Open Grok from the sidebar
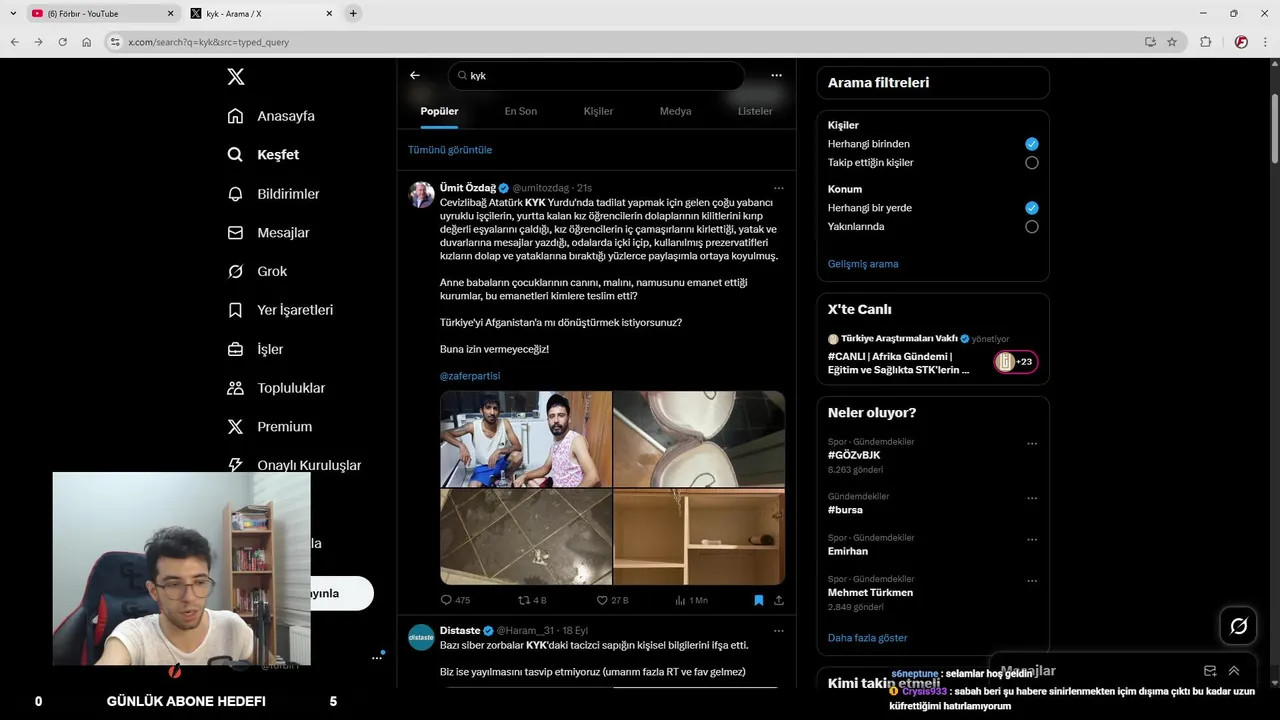 coord(257,272)
